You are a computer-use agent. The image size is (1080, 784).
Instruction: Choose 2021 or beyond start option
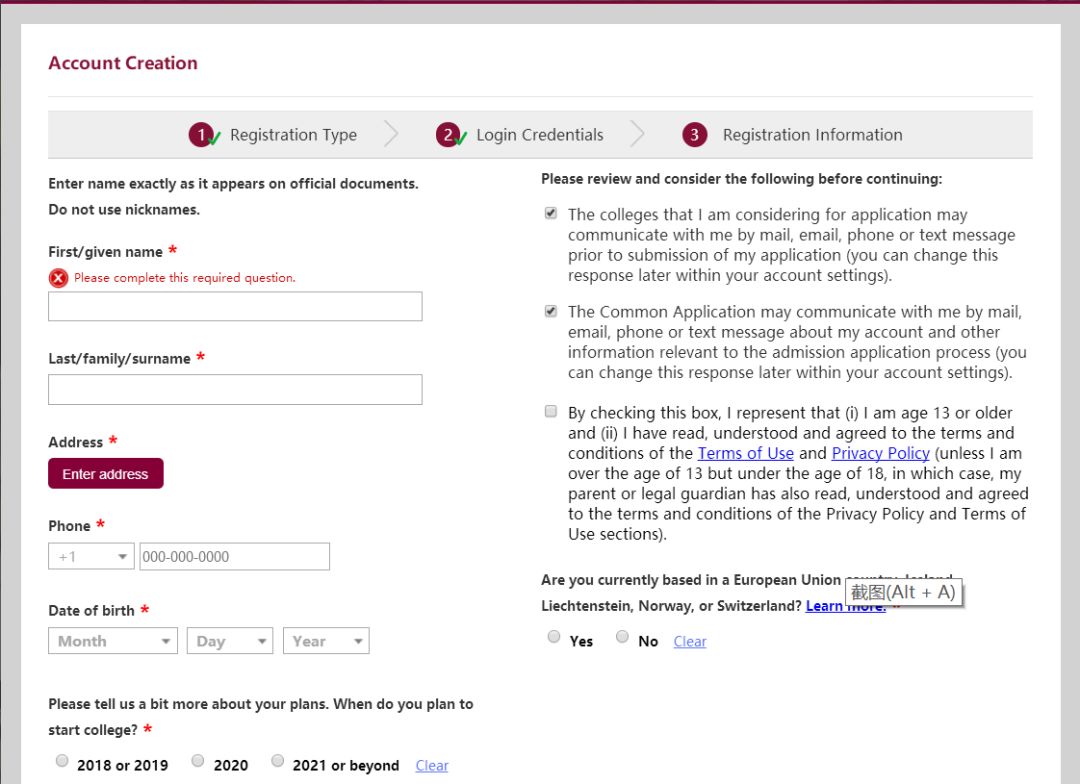pyautogui.click(x=277, y=761)
